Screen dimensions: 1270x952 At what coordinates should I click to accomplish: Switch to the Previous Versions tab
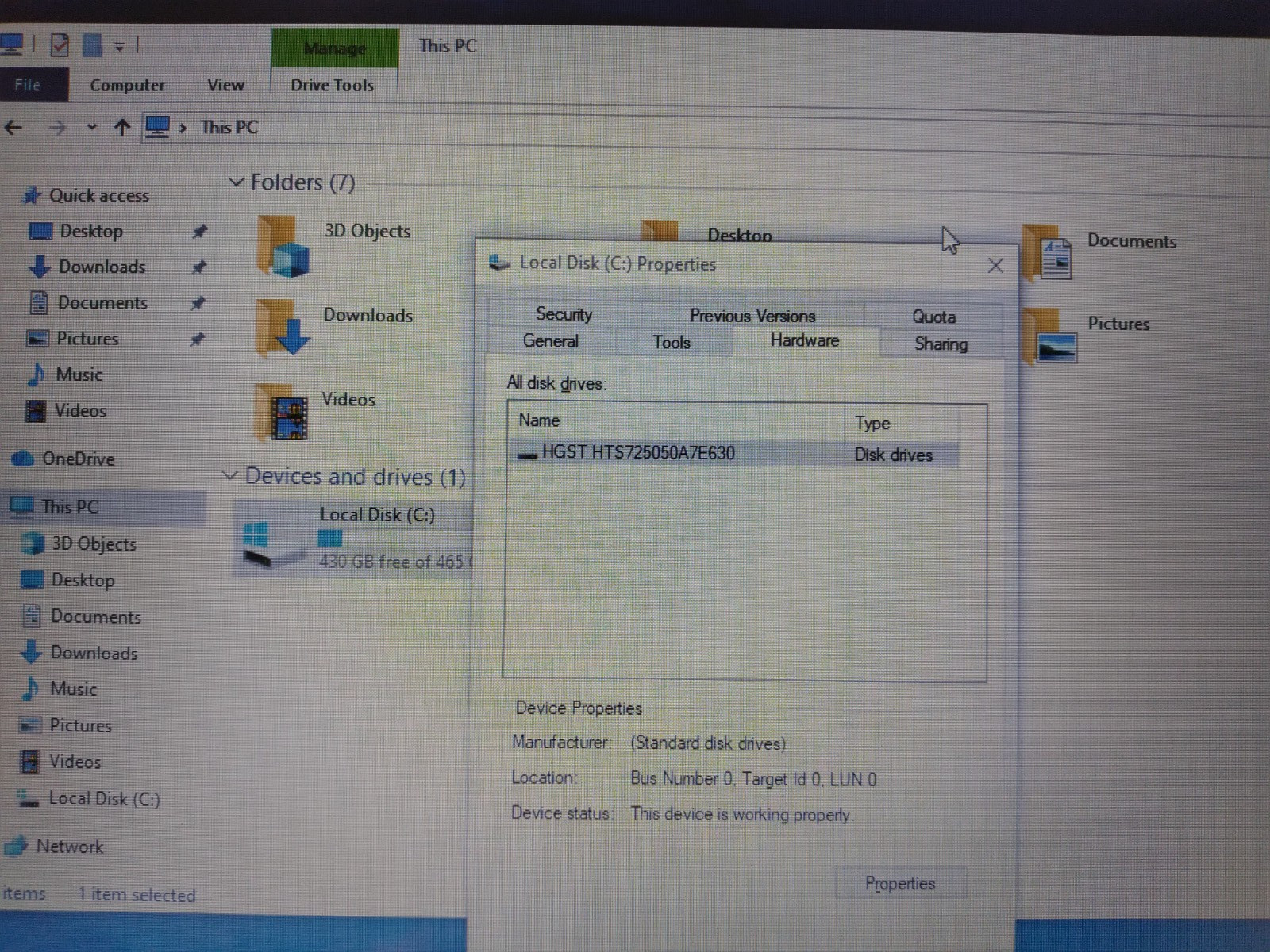[x=752, y=316]
